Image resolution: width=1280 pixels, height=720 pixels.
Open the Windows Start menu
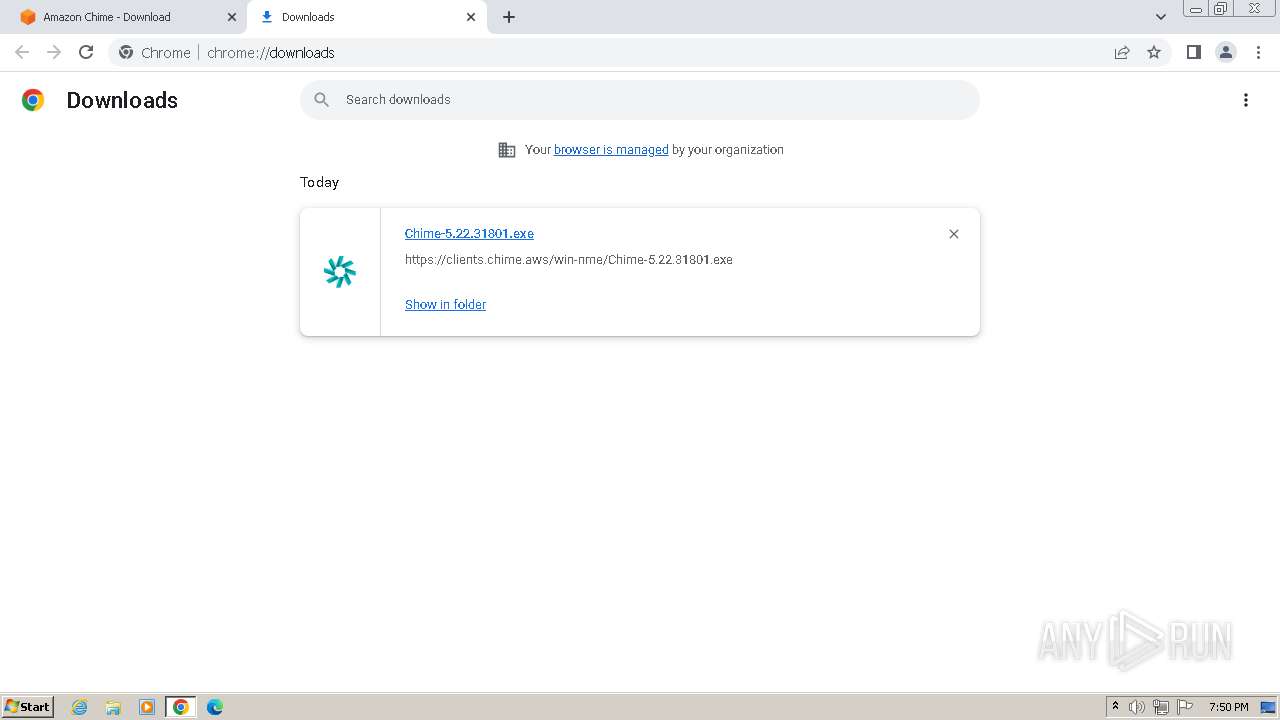tap(28, 707)
